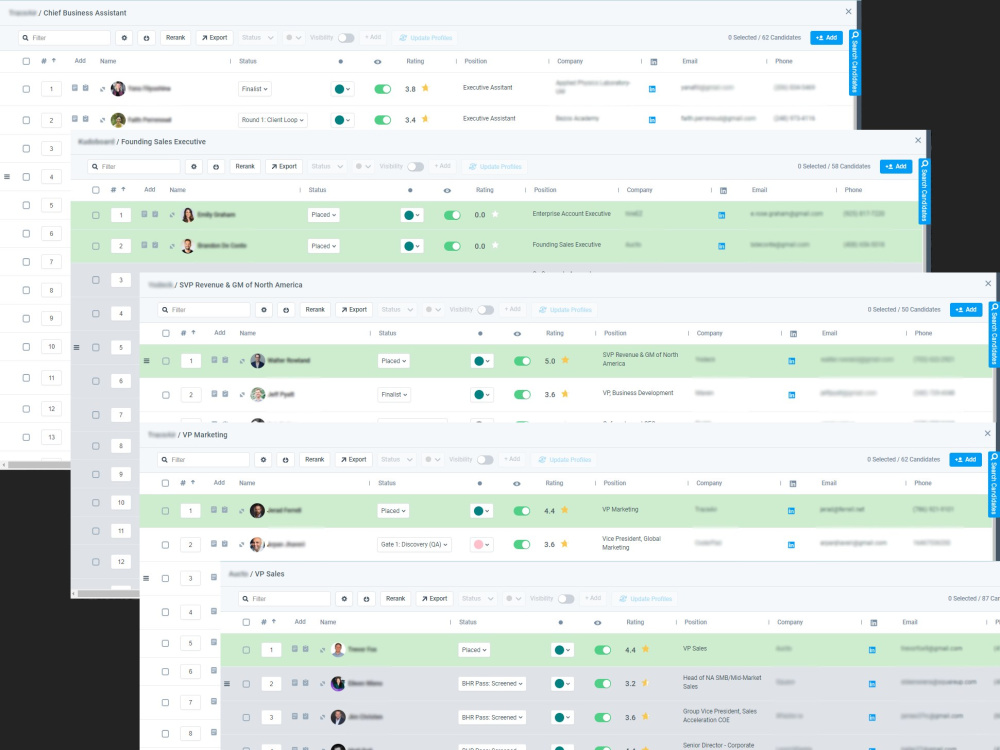Click eye column header icon in Founding Sales Executive
This screenshot has height=750, width=1000.
tap(447, 190)
